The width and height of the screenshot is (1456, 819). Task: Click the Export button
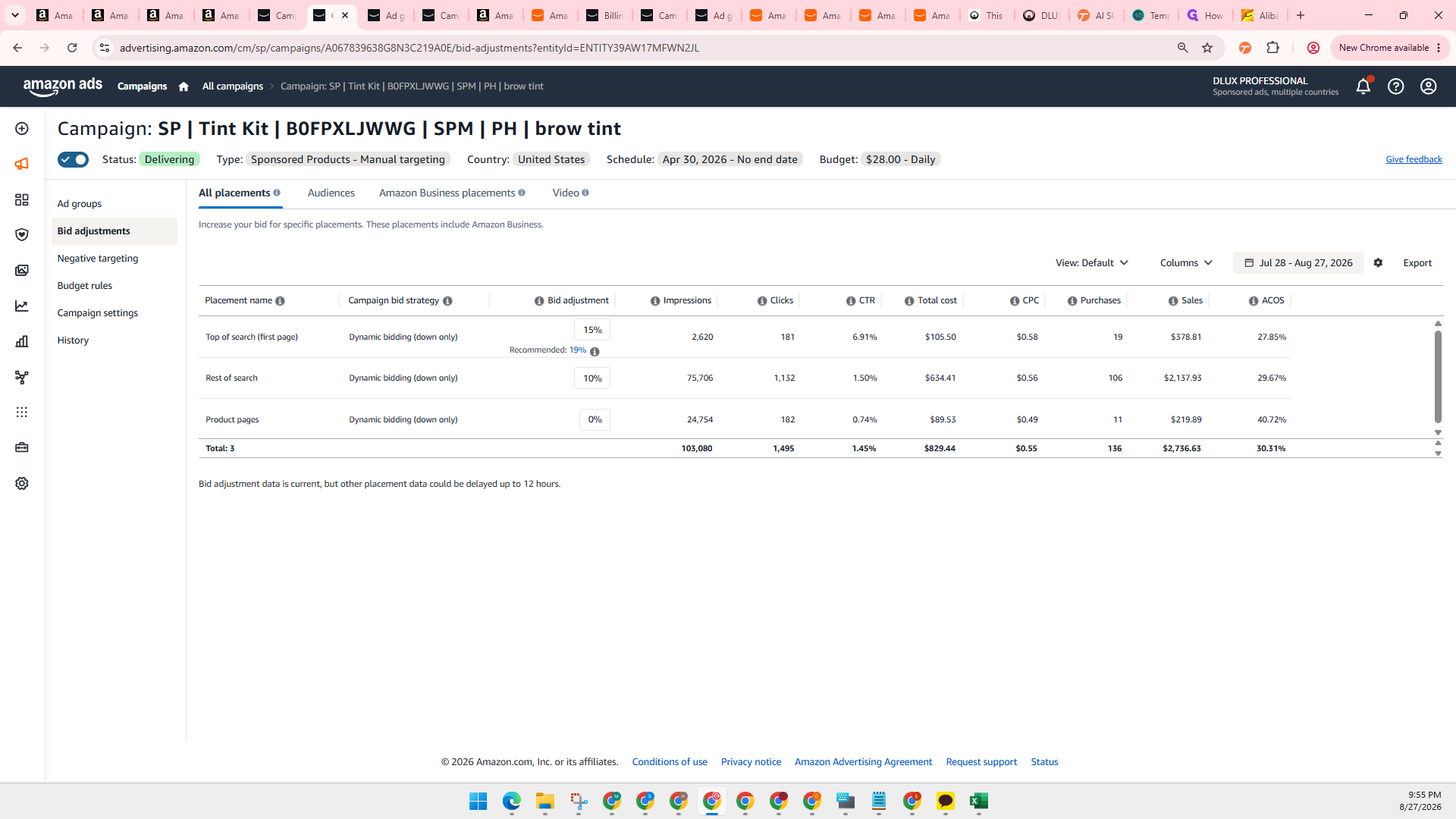coord(1417,263)
